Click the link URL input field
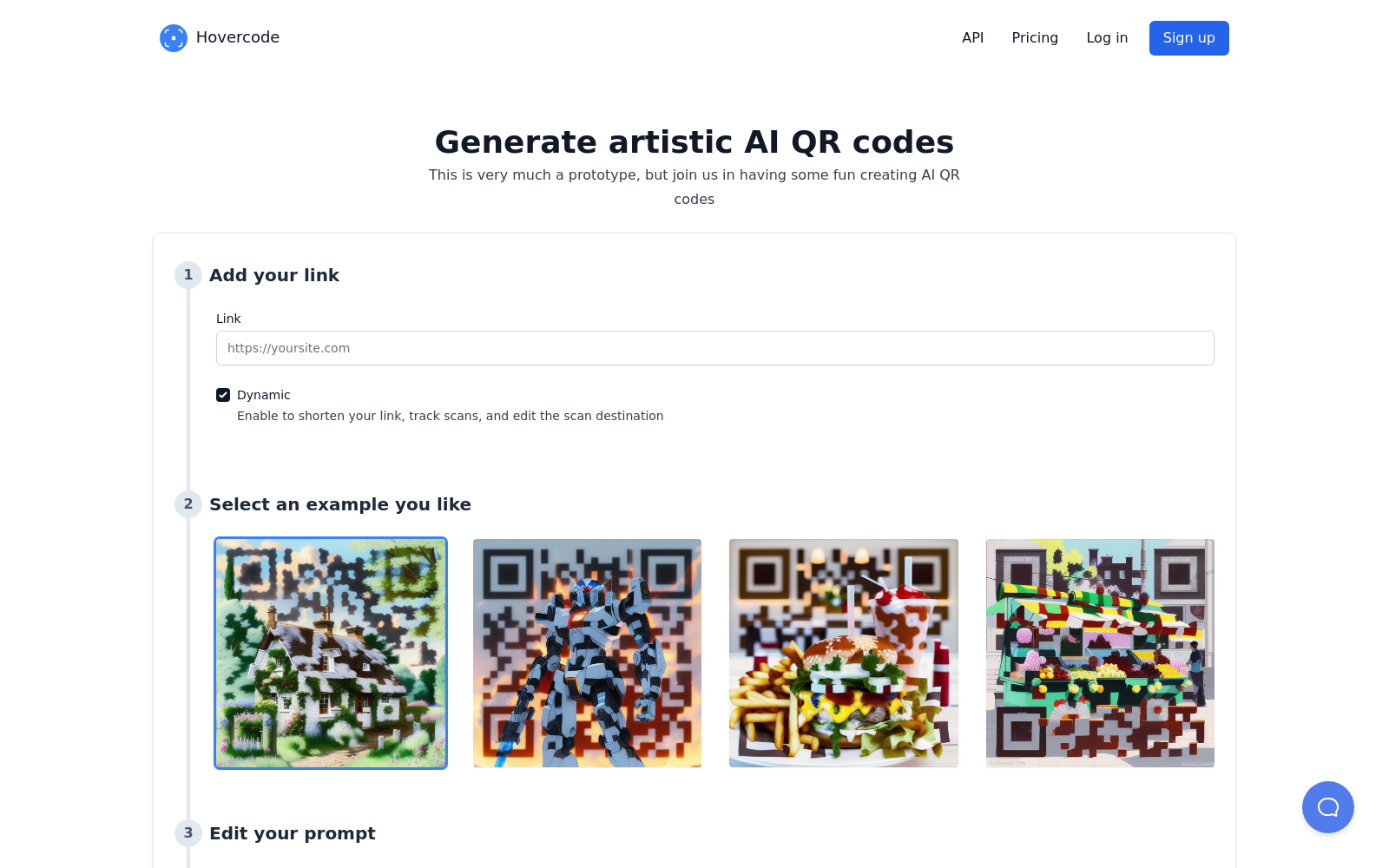The width and height of the screenshot is (1389, 868). [x=714, y=347]
